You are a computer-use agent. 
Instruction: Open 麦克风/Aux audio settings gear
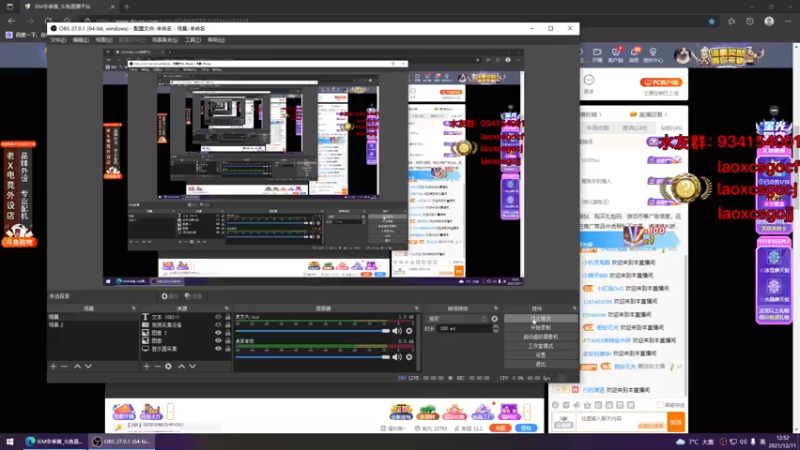[409, 331]
